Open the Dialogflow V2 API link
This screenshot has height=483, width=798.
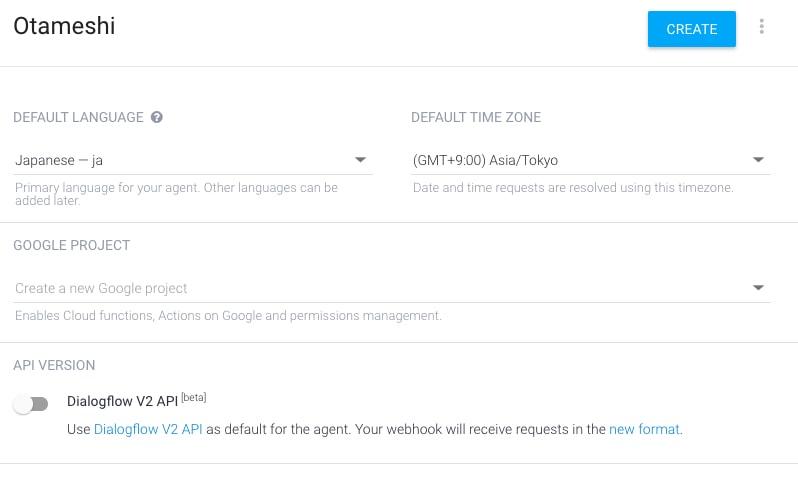pos(148,429)
